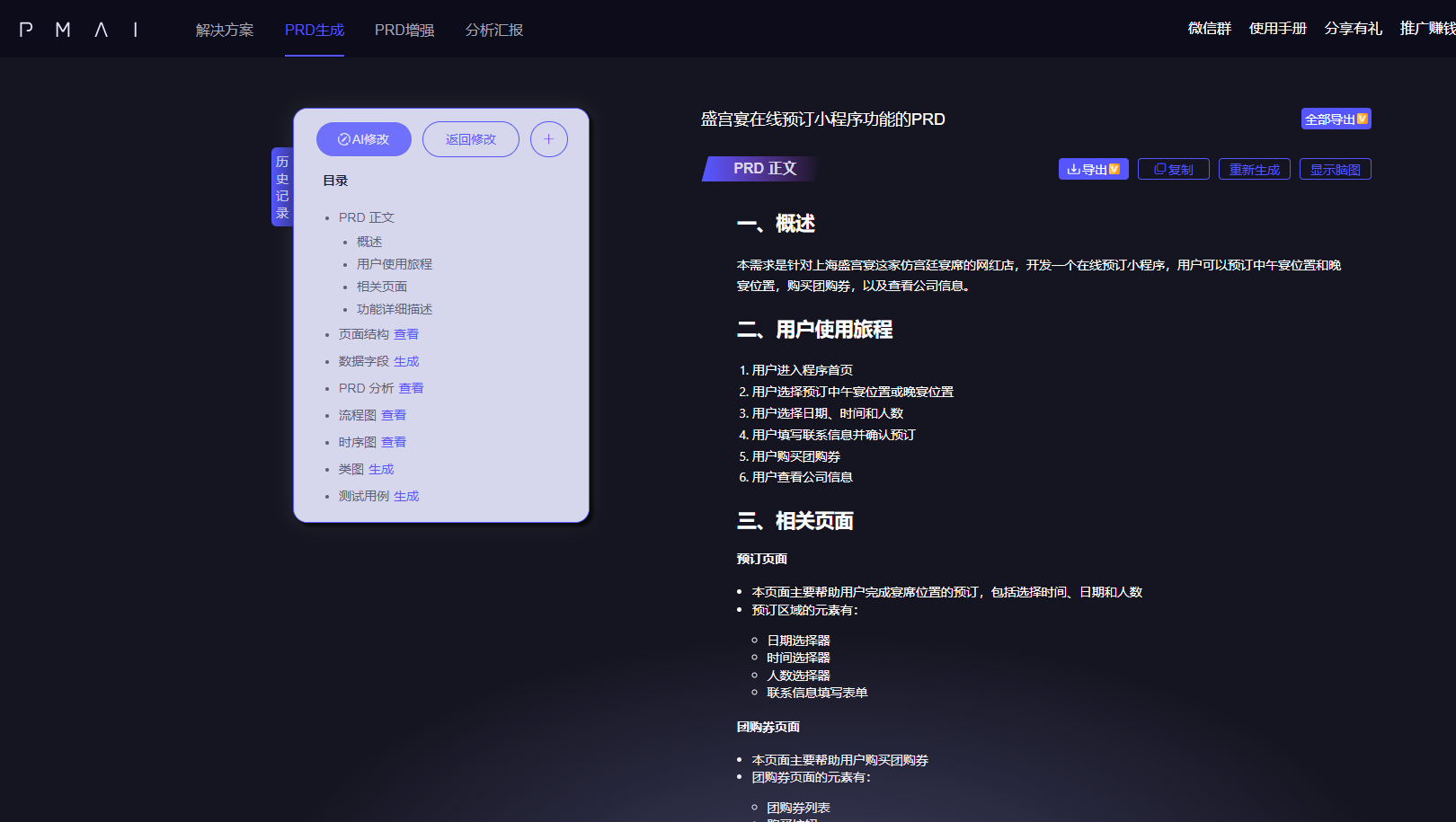The height and width of the screenshot is (822, 1456).
Task: Click the 返回修改 button
Action: [x=470, y=139]
